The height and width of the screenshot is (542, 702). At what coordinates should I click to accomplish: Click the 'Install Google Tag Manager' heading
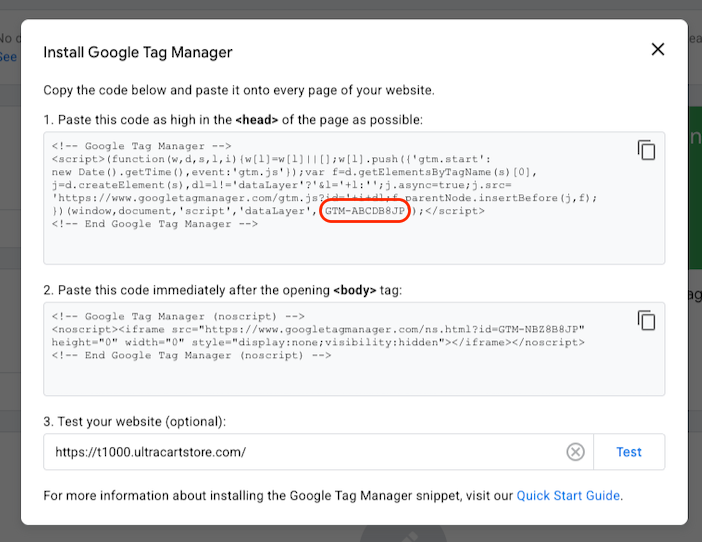click(138, 52)
